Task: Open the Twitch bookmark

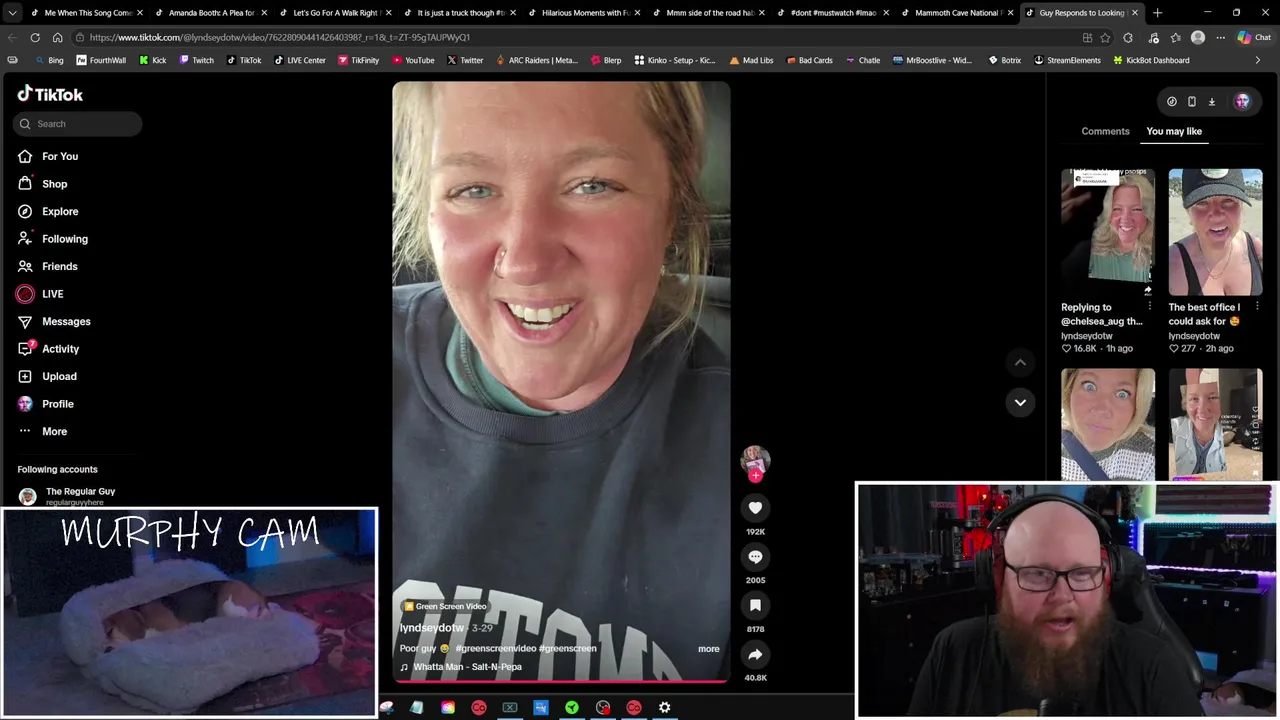Action: pyautogui.click(x=196, y=60)
